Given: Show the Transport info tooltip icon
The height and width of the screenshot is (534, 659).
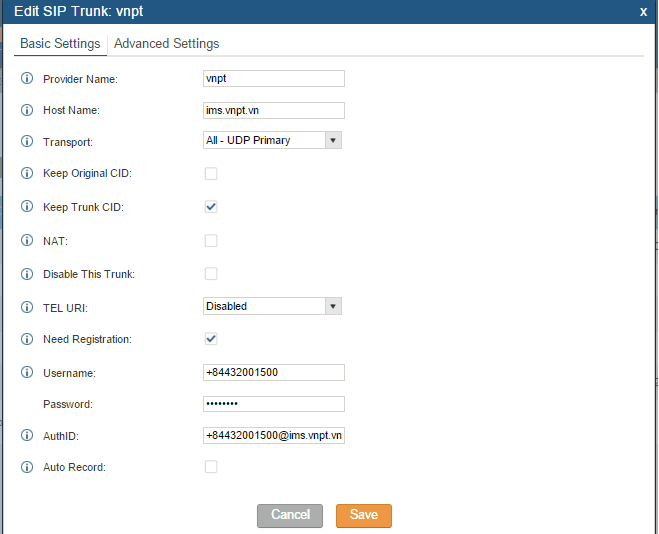Looking at the screenshot, I should [27, 141].
